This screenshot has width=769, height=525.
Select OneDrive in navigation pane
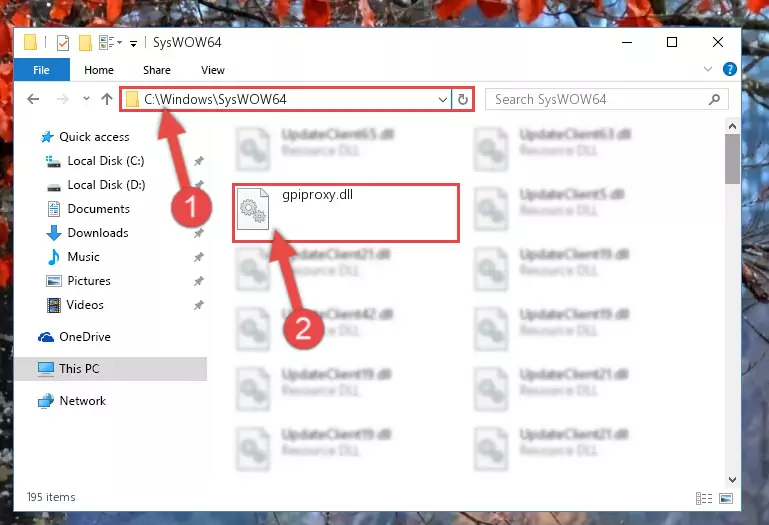(x=85, y=337)
